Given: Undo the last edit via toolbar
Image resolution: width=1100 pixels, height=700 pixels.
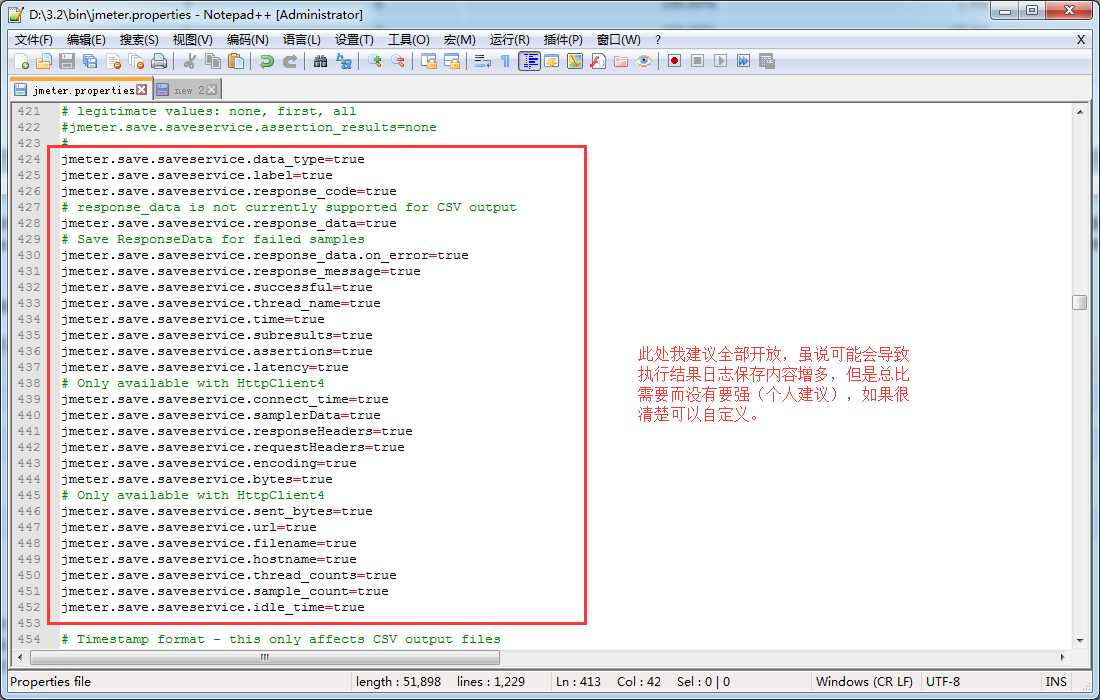Looking at the screenshot, I should tap(267, 62).
